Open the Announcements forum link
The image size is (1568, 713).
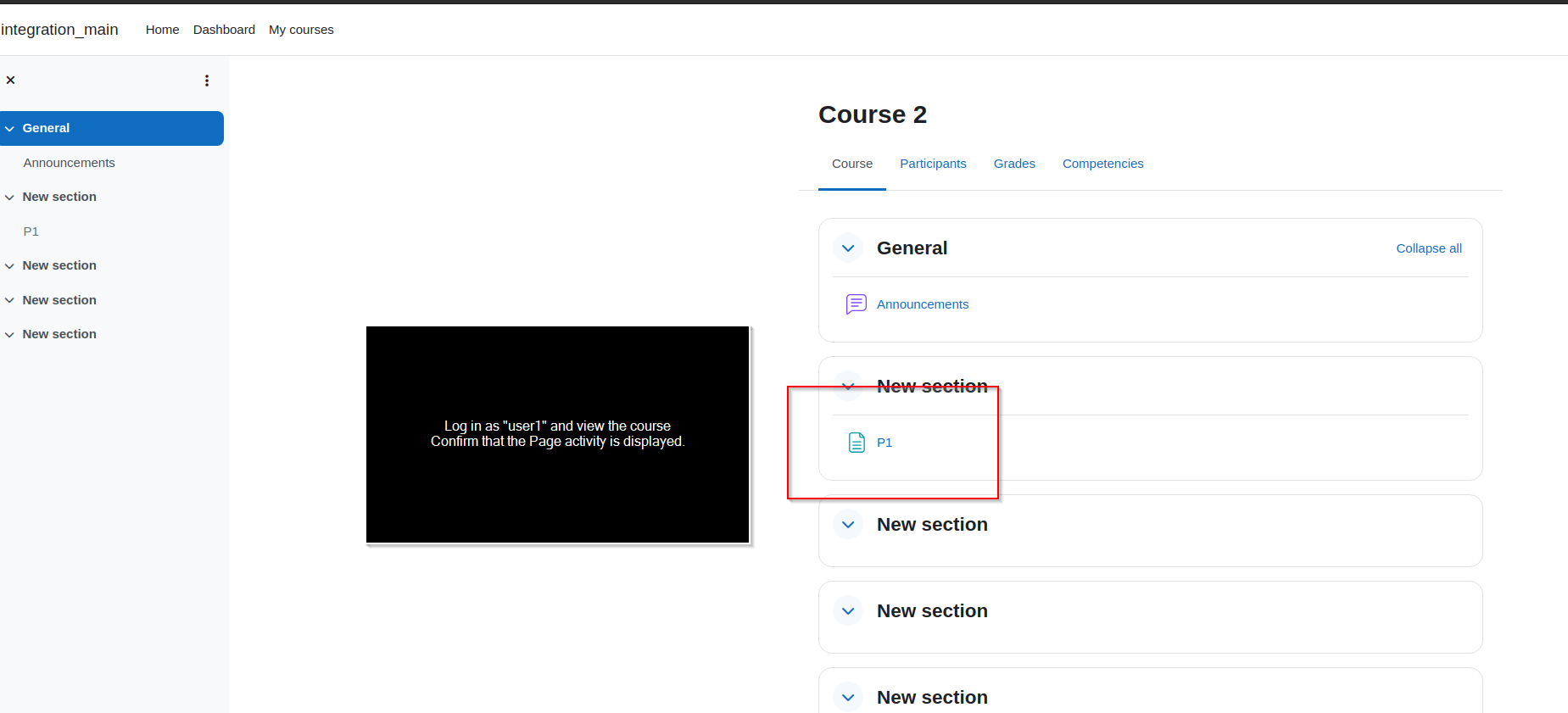click(923, 304)
